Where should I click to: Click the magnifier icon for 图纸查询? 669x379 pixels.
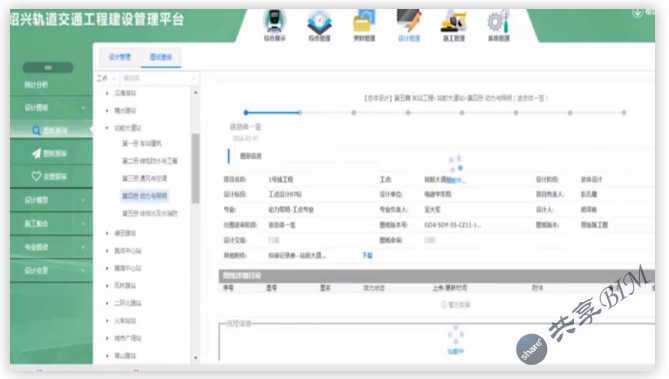coord(36,131)
